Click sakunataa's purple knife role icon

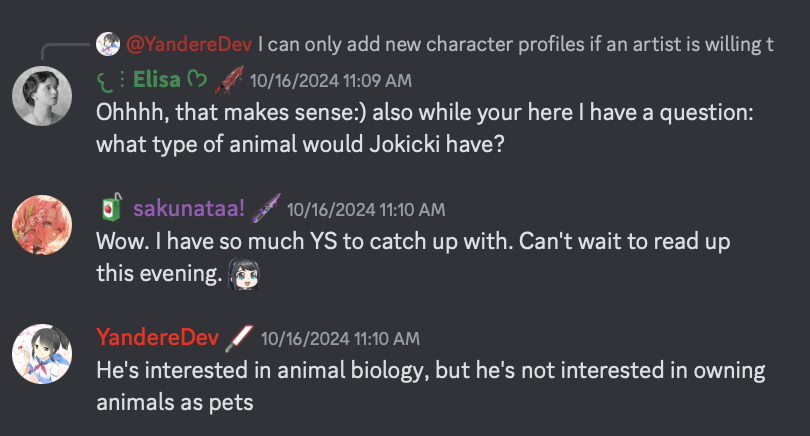[267, 209]
